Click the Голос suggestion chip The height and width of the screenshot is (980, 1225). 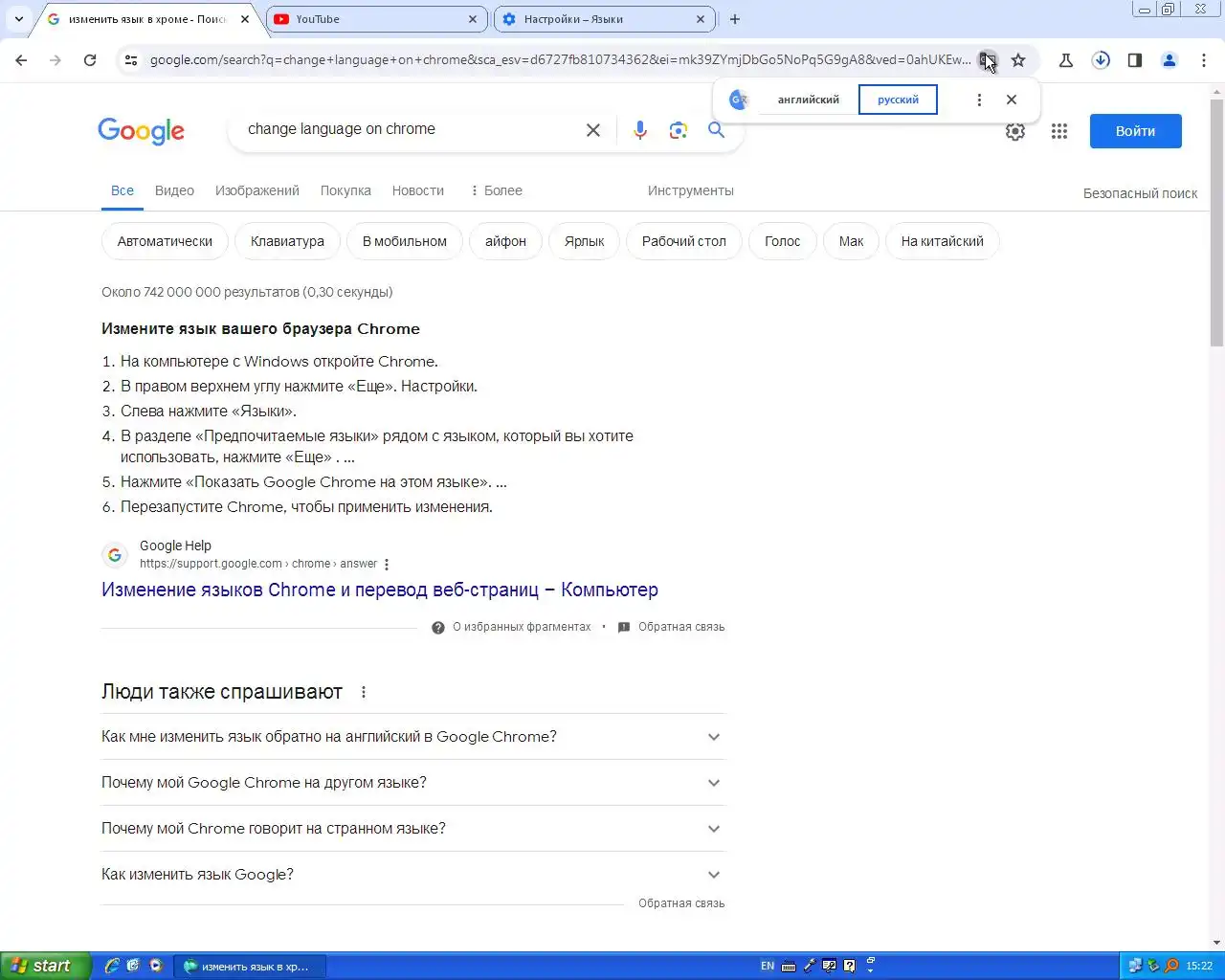click(x=782, y=241)
